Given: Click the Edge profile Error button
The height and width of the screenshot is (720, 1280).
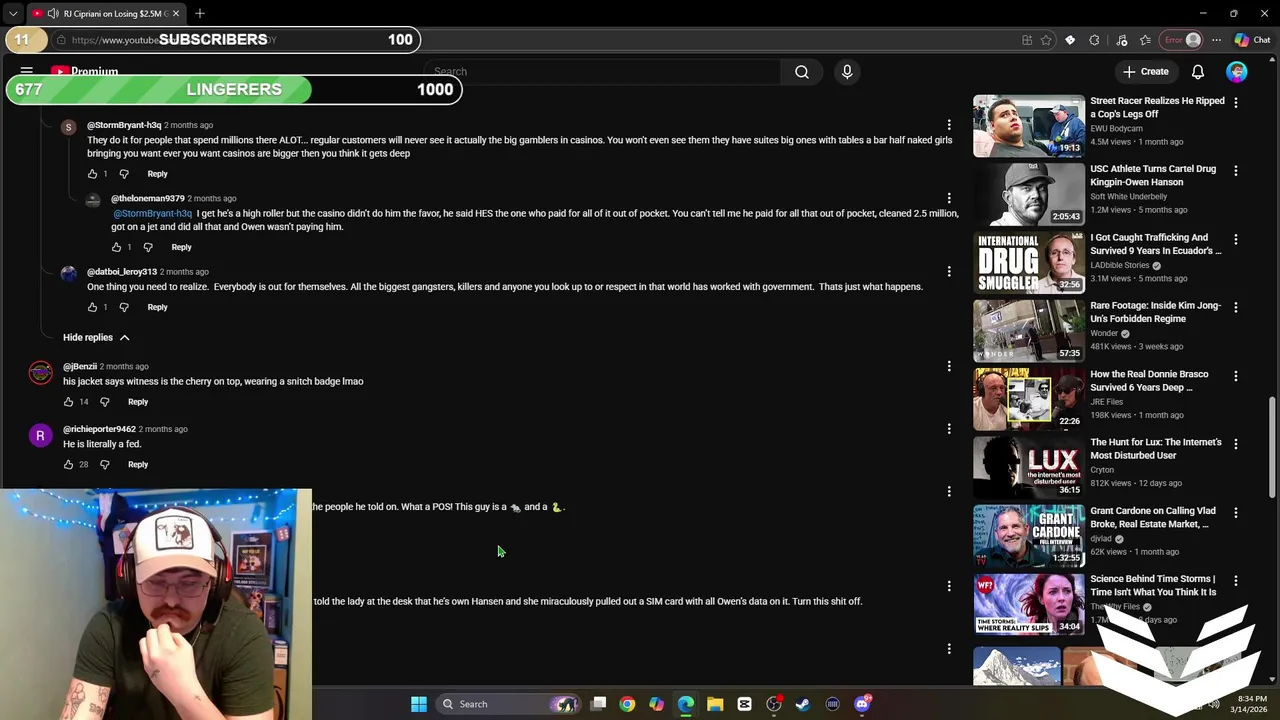Looking at the screenshot, I should click(x=1181, y=40).
